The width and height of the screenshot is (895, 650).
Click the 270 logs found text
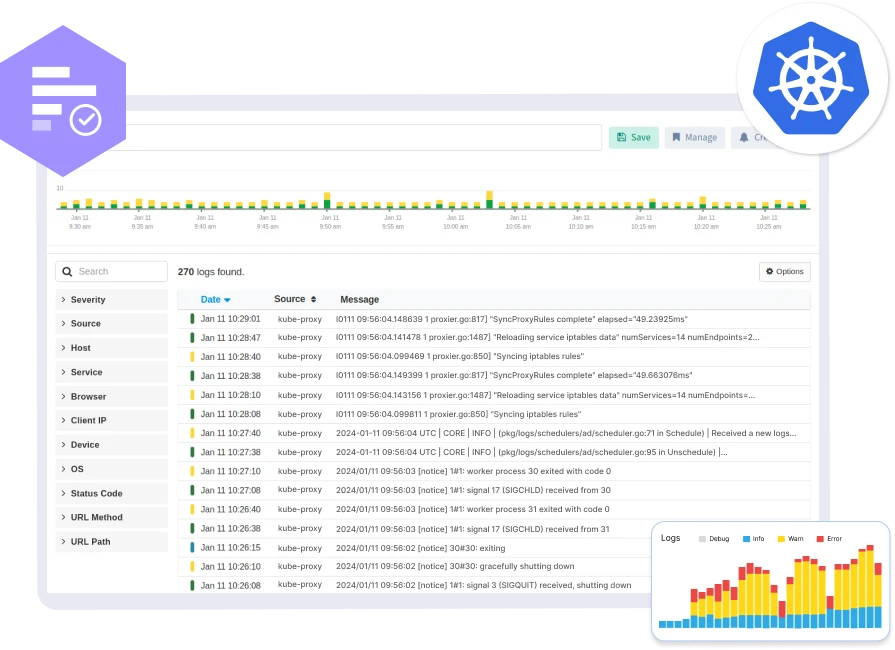click(x=211, y=272)
